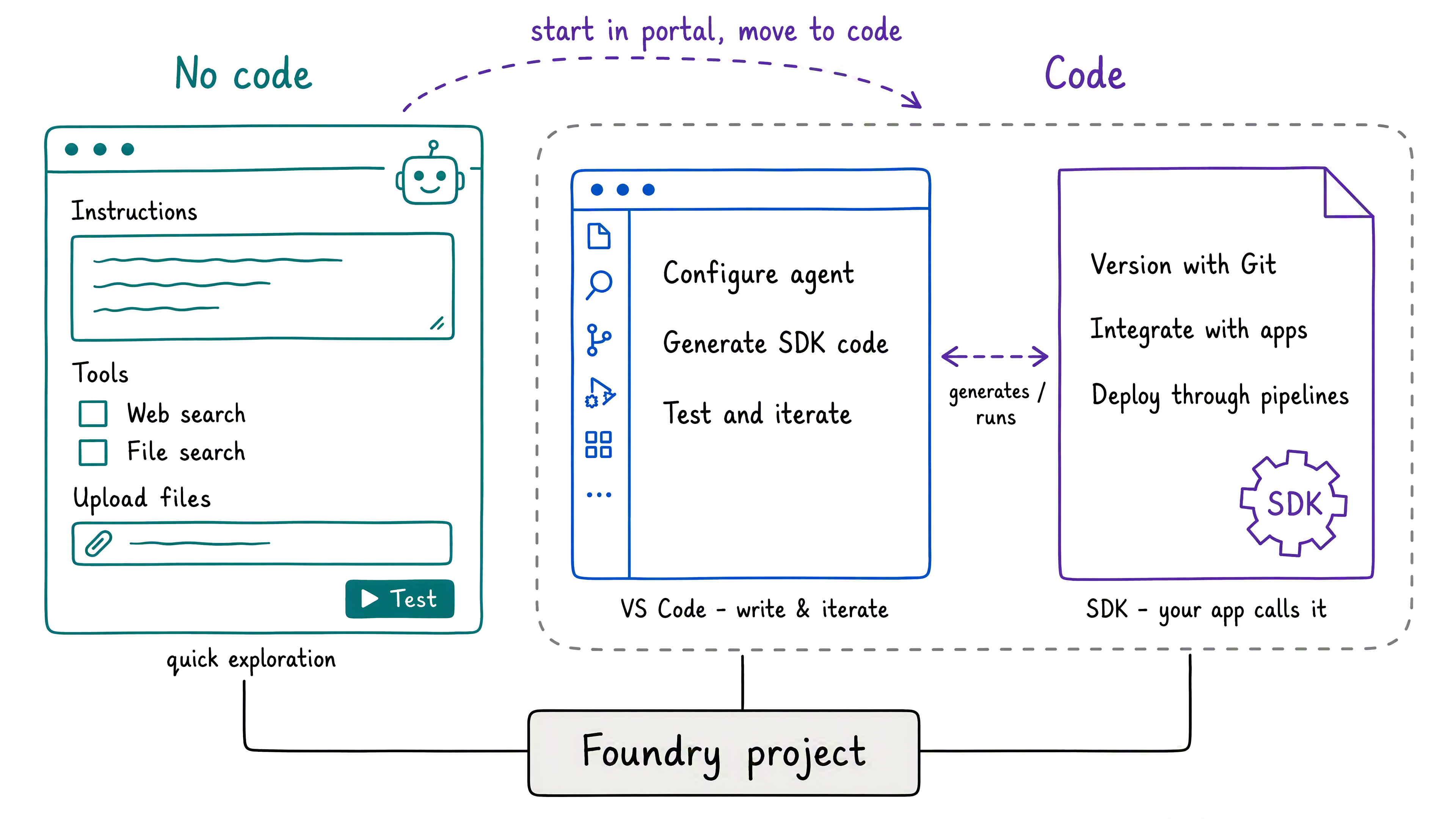Click the paperclip attachment icon

click(98, 544)
